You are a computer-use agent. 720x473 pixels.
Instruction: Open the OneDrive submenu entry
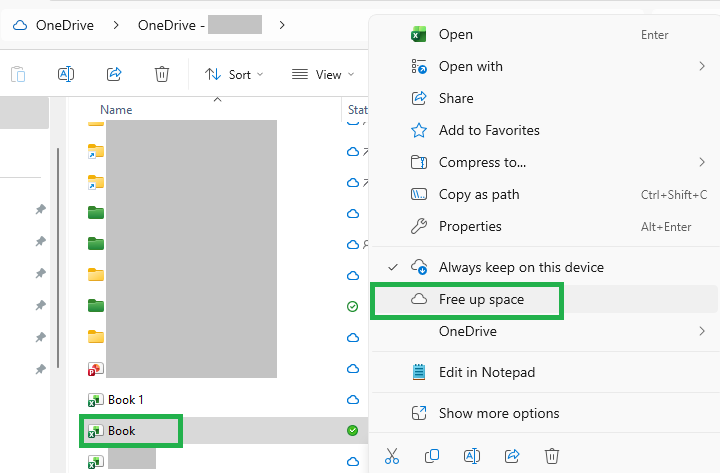point(544,332)
